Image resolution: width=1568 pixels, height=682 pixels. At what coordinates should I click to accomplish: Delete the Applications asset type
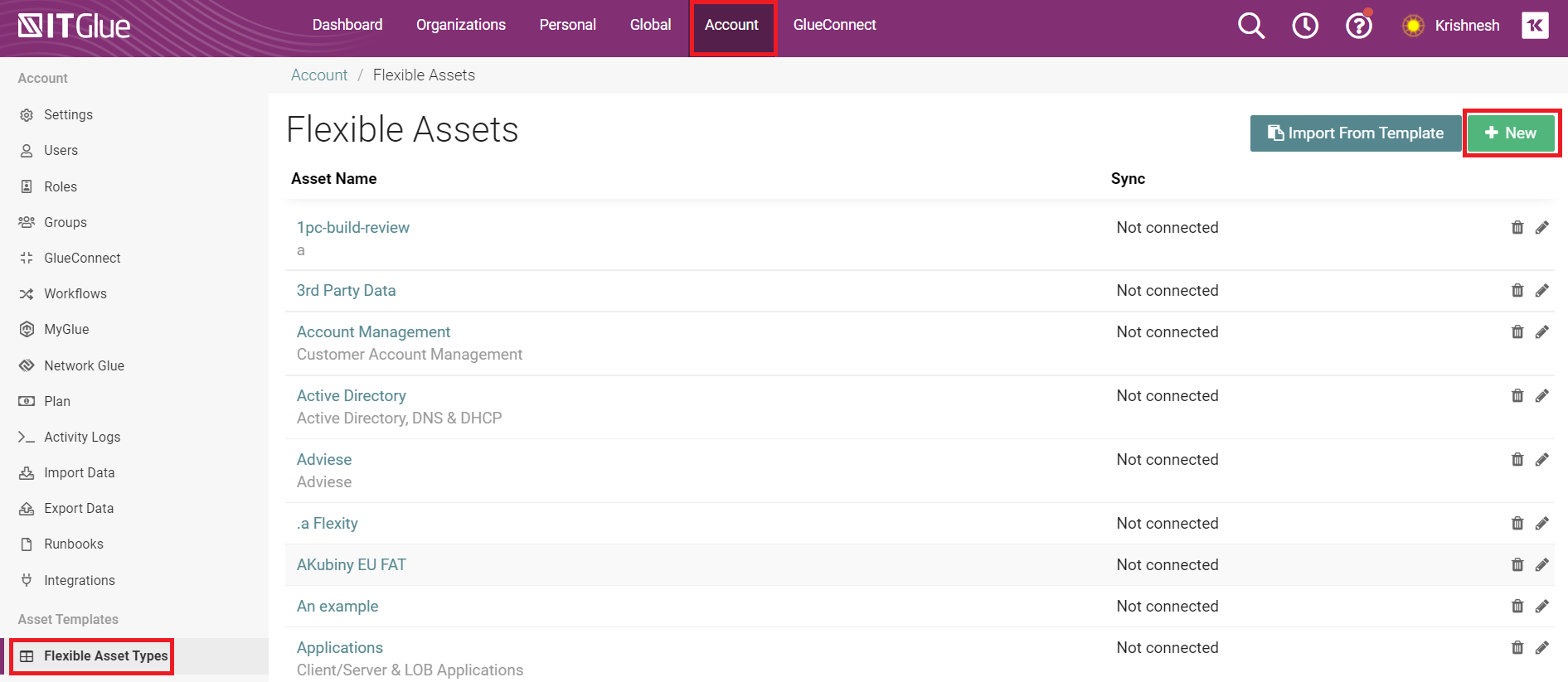(1517, 647)
